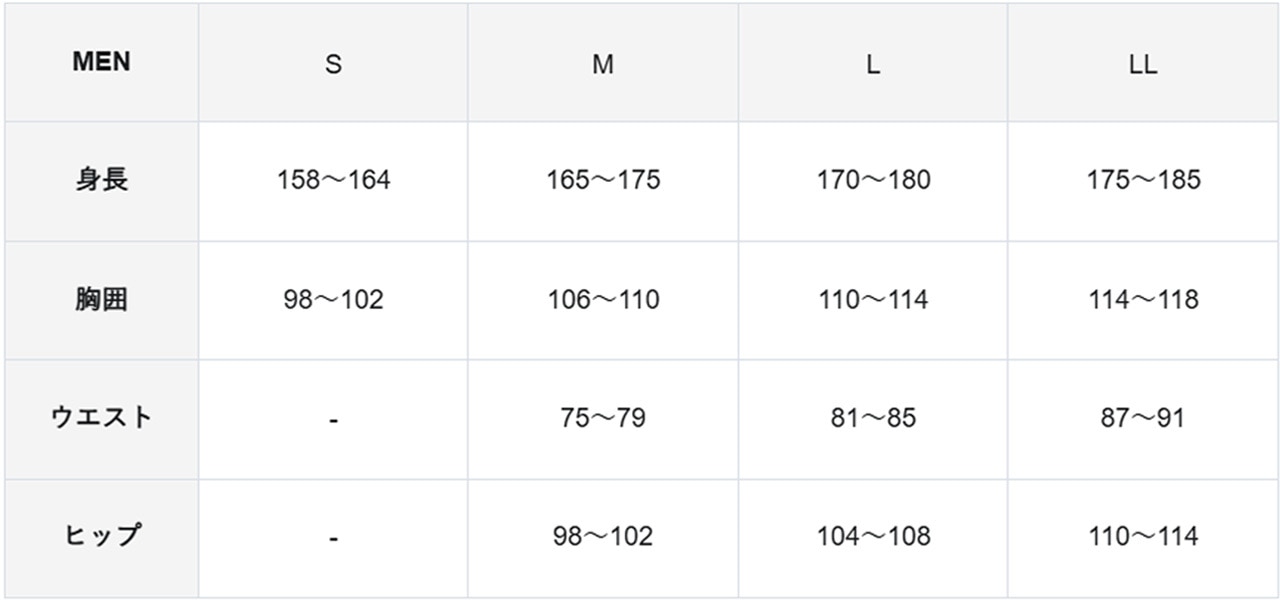
Task: Click the 170～180 height cell
Action: pyautogui.click(x=873, y=180)
